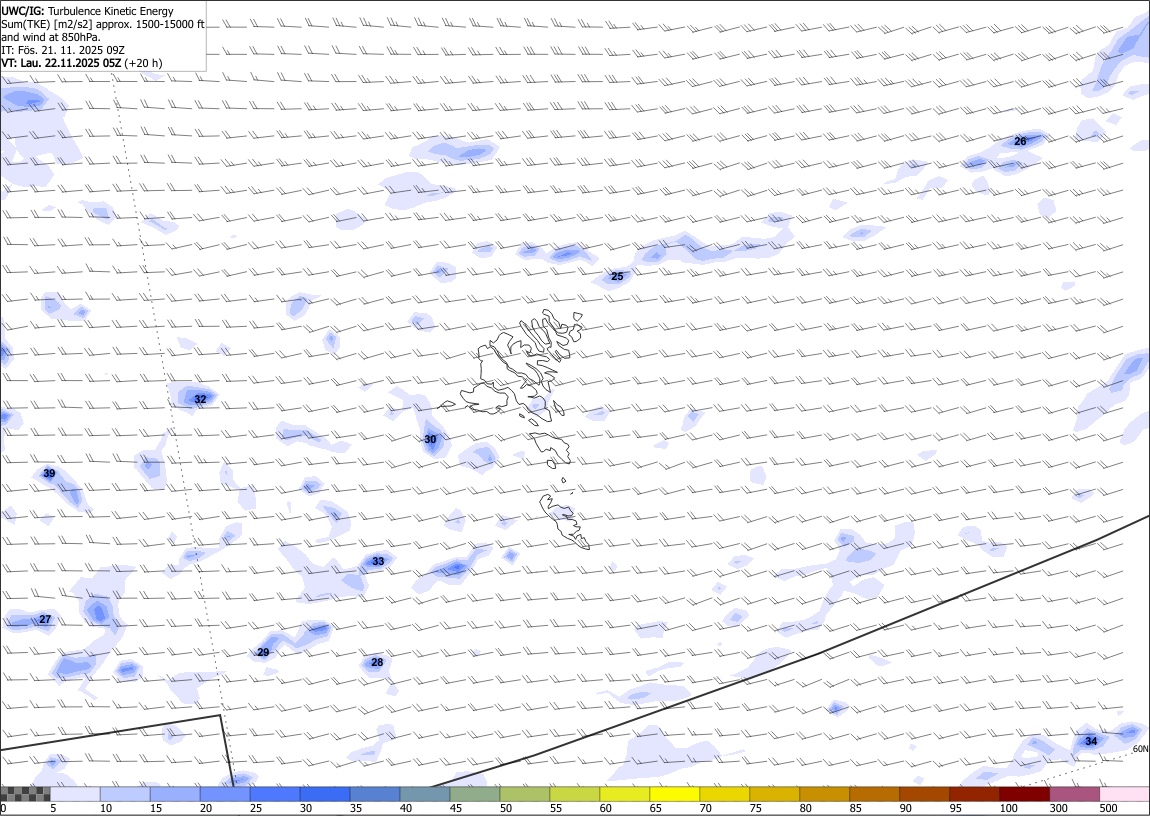
Task: Click the TKE value label 28
Action: tap(377, 663)
